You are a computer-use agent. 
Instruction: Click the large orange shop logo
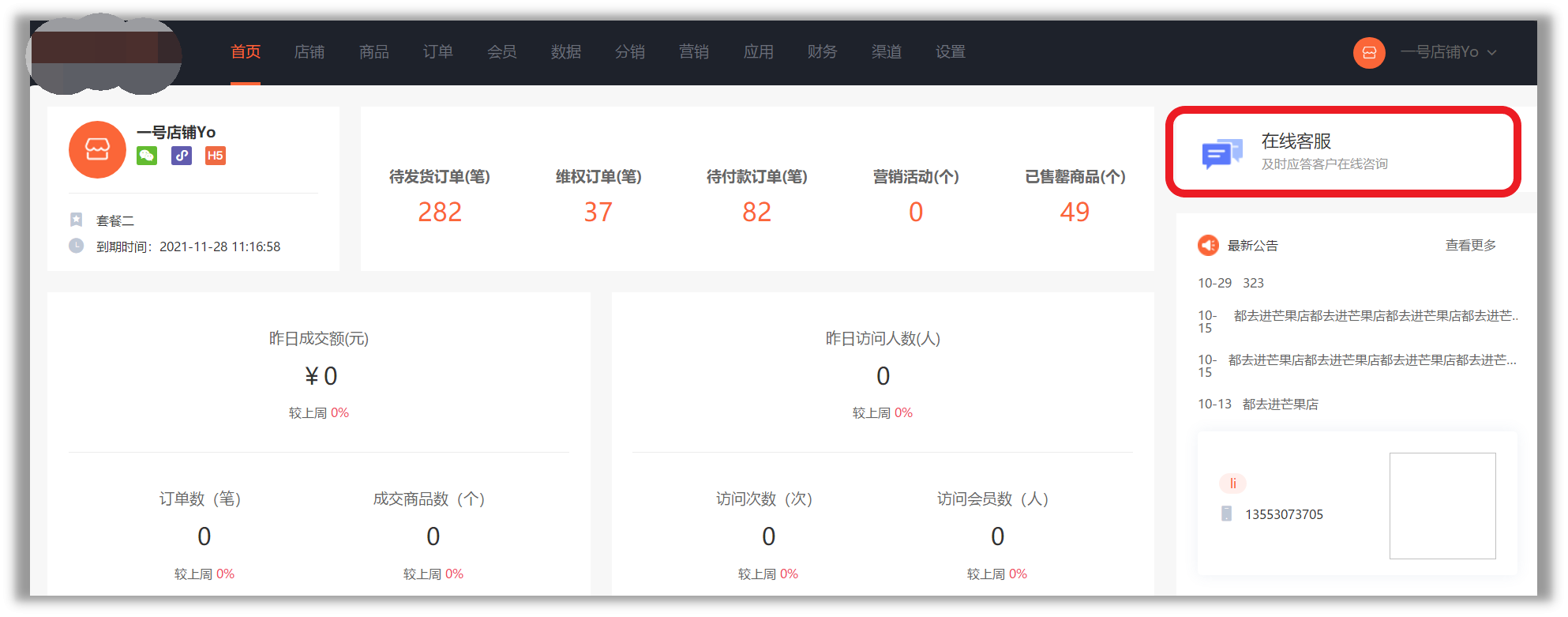[97, 149]
